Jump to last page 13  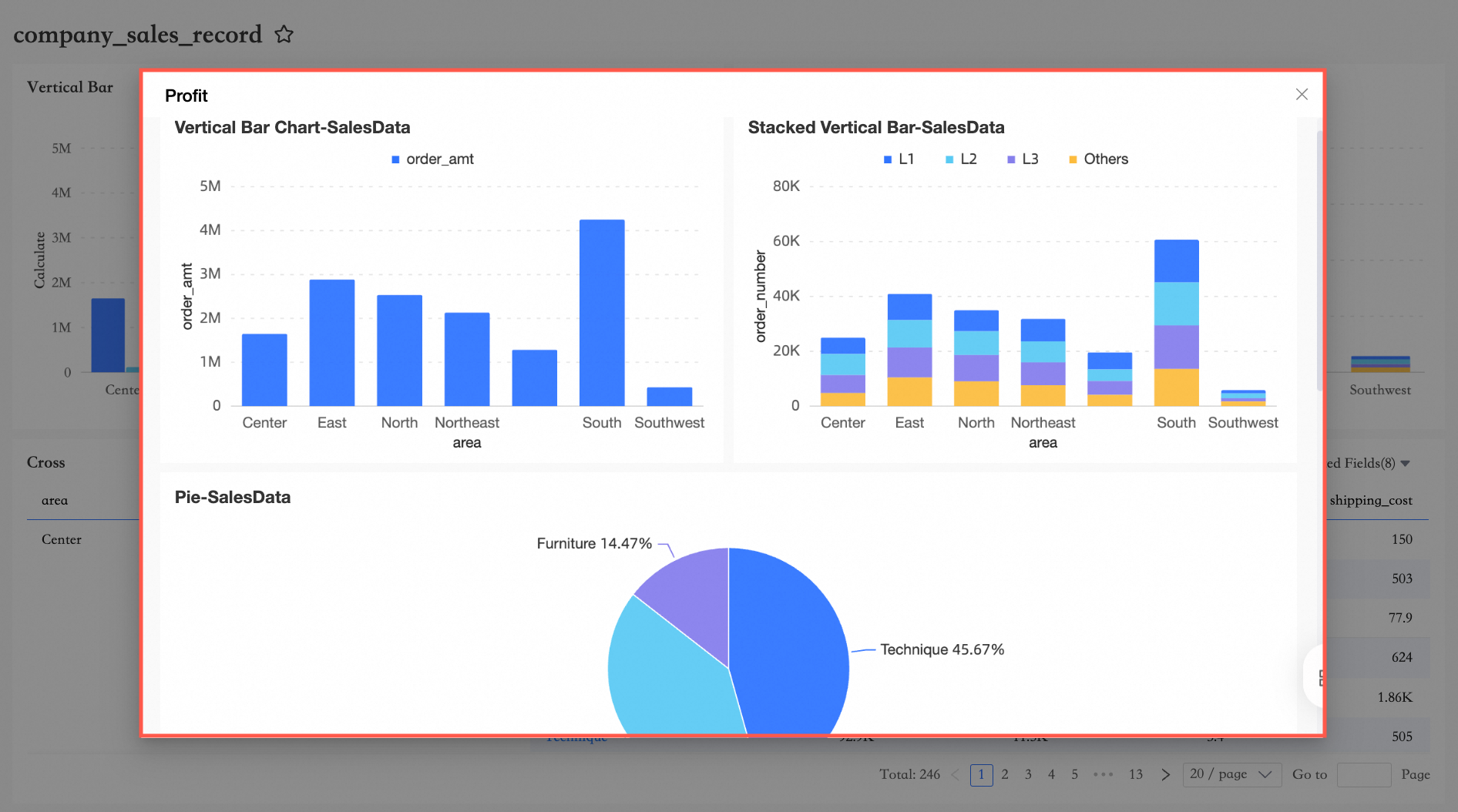[1136, 774]
